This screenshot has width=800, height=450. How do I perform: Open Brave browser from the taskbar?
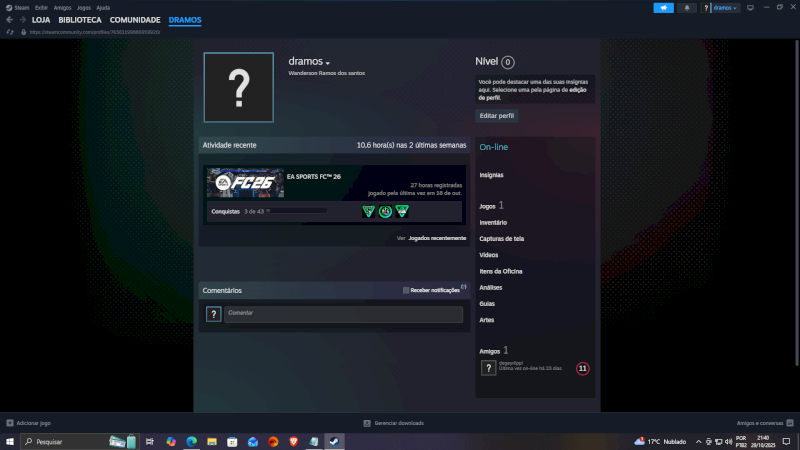point(293,441)
